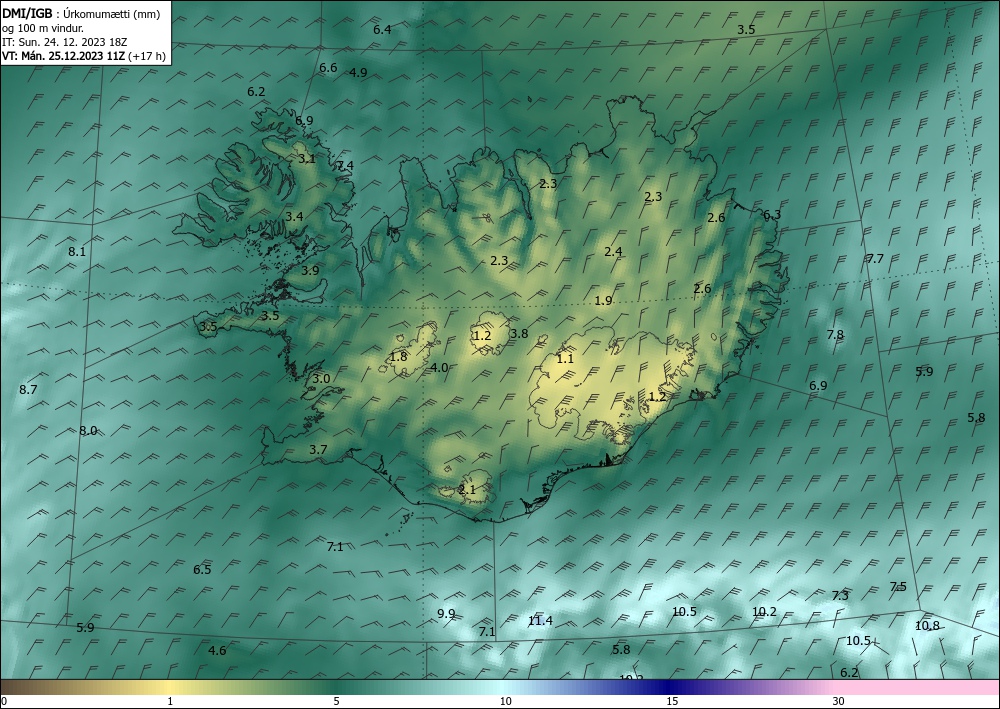The width and height of the screenshot is (1000, 709).
Task: Click the 6.5 value on the map
Action: [x=202, y=570]
